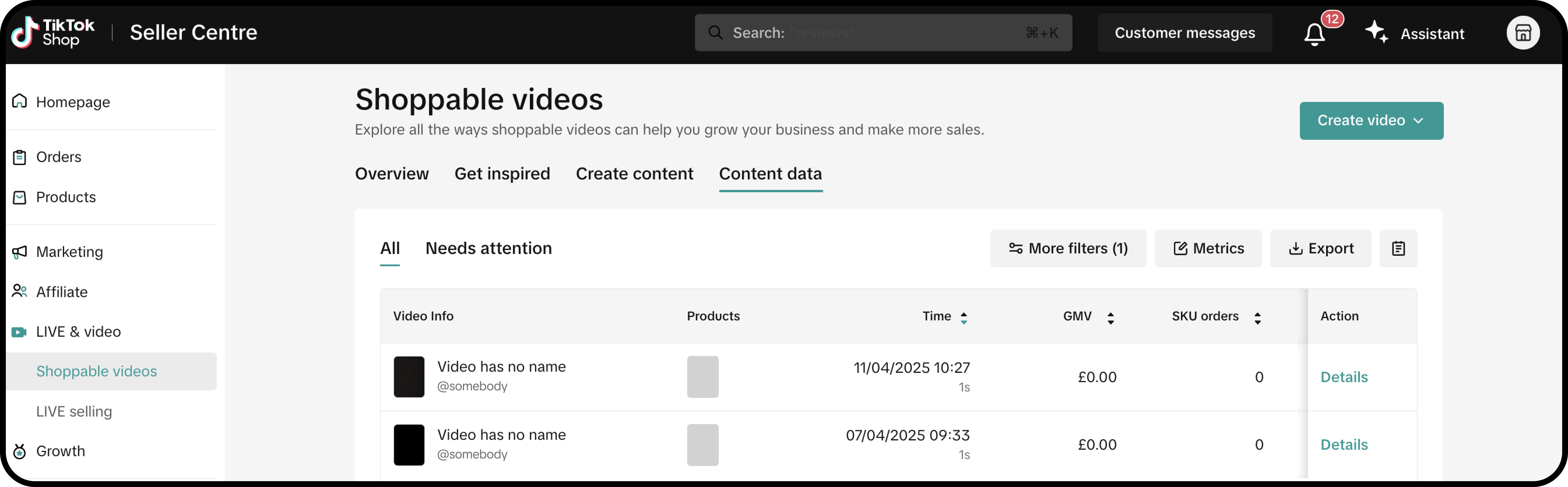The height and width of the screenshot is (487, 1568).
Task: Expand Create video dropdown
Action: click(x=1371, y=120)
